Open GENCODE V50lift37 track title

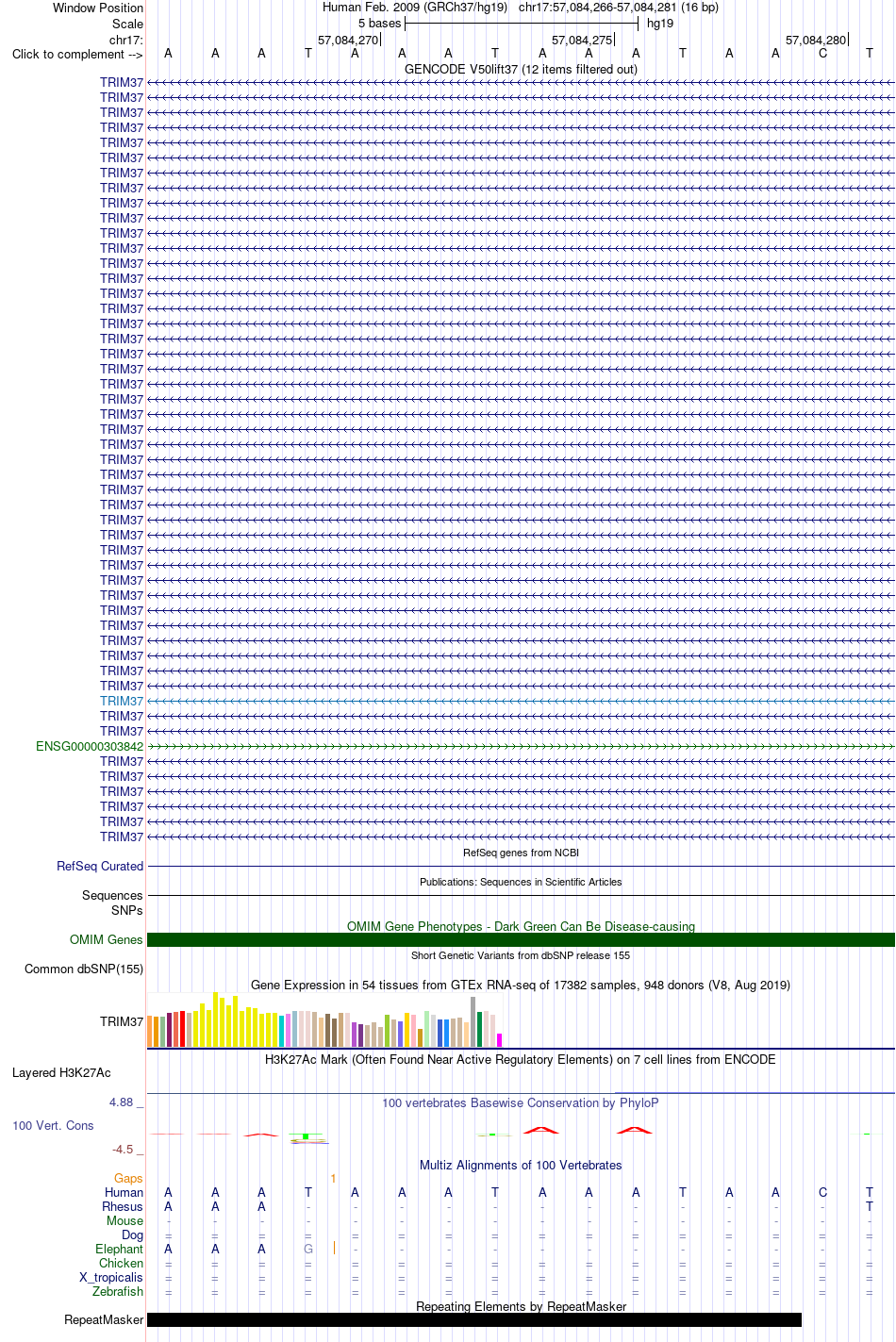point(521,69)
